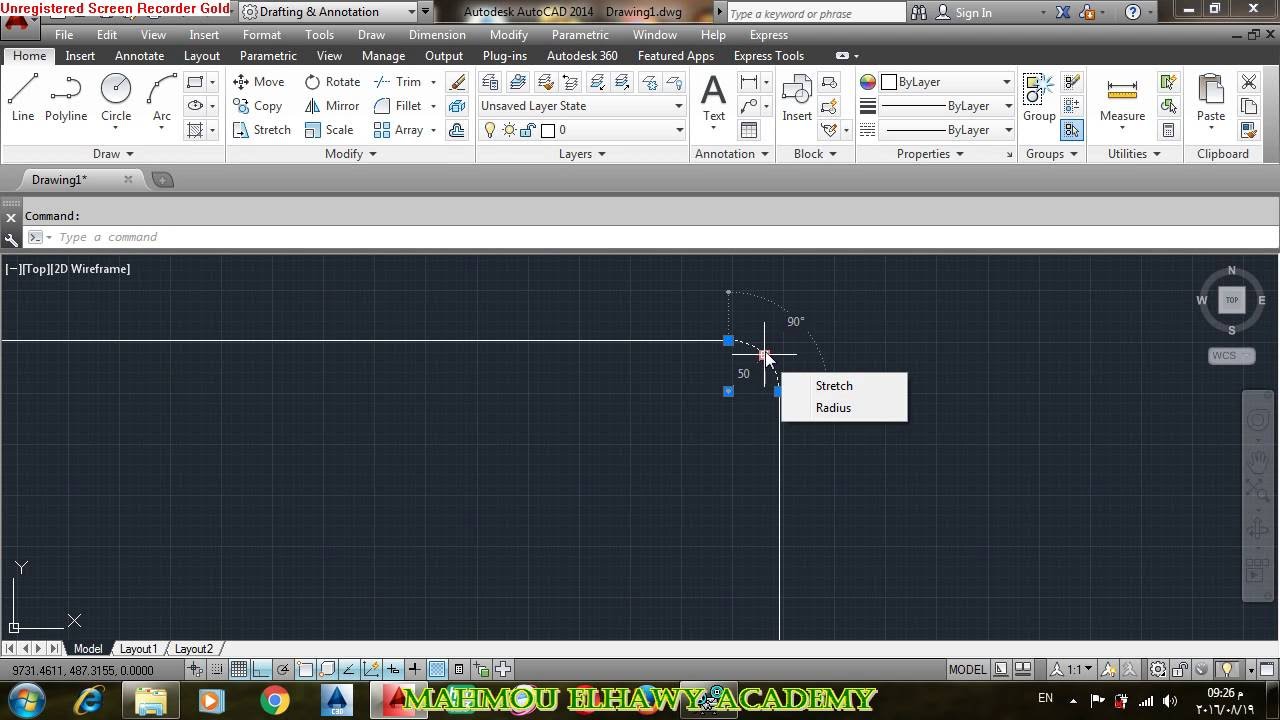Click the keyword search box
This screenshot has width=1280, height=720.
[815, 13]
